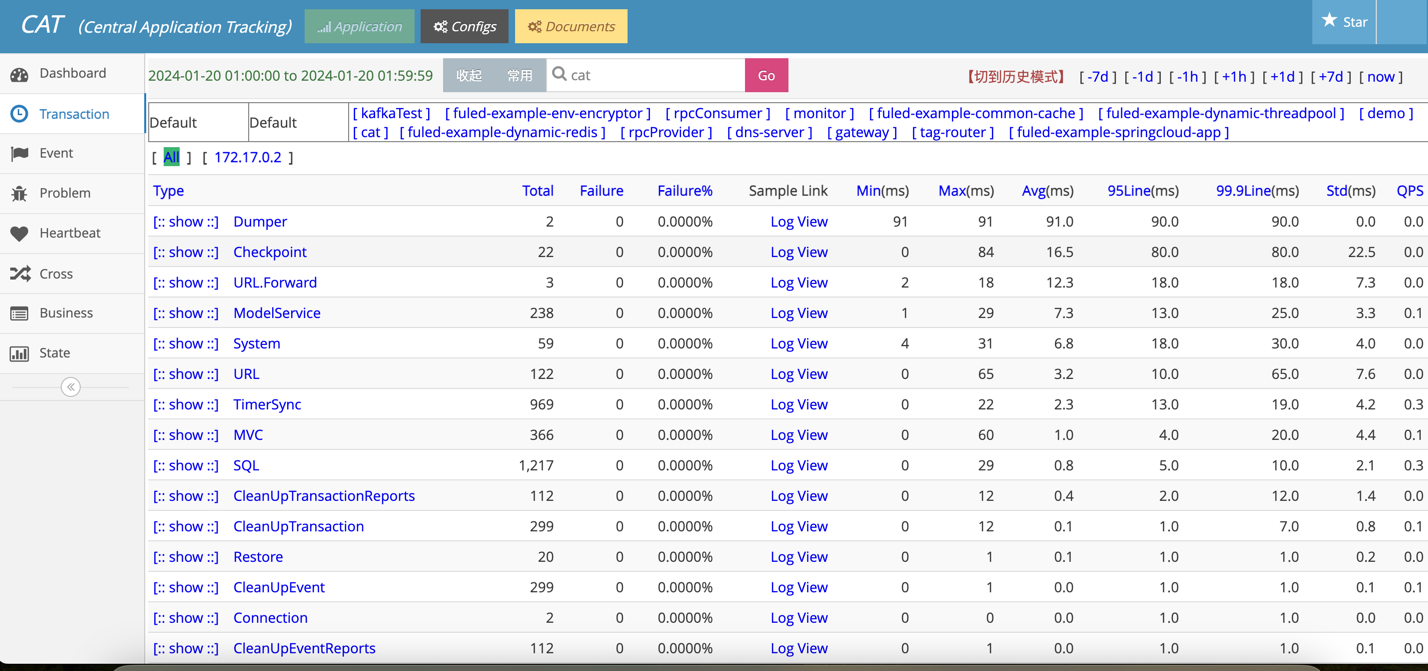
Task: Expand the chart for Dumper with show
Action: point(185,222)
